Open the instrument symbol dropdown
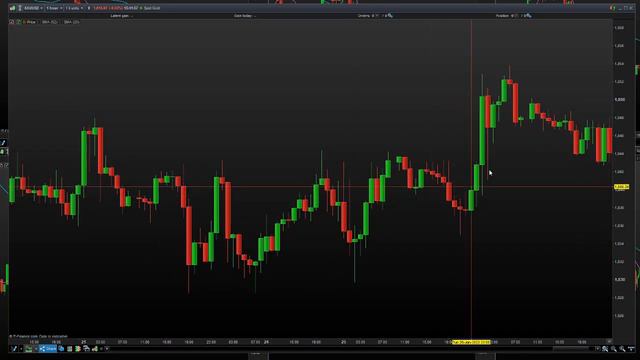 click(x=33, y=8)
